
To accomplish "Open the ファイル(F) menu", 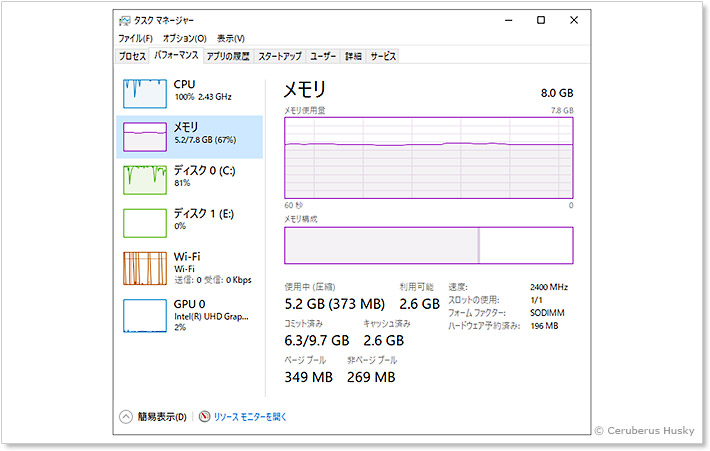I will 135,38.
